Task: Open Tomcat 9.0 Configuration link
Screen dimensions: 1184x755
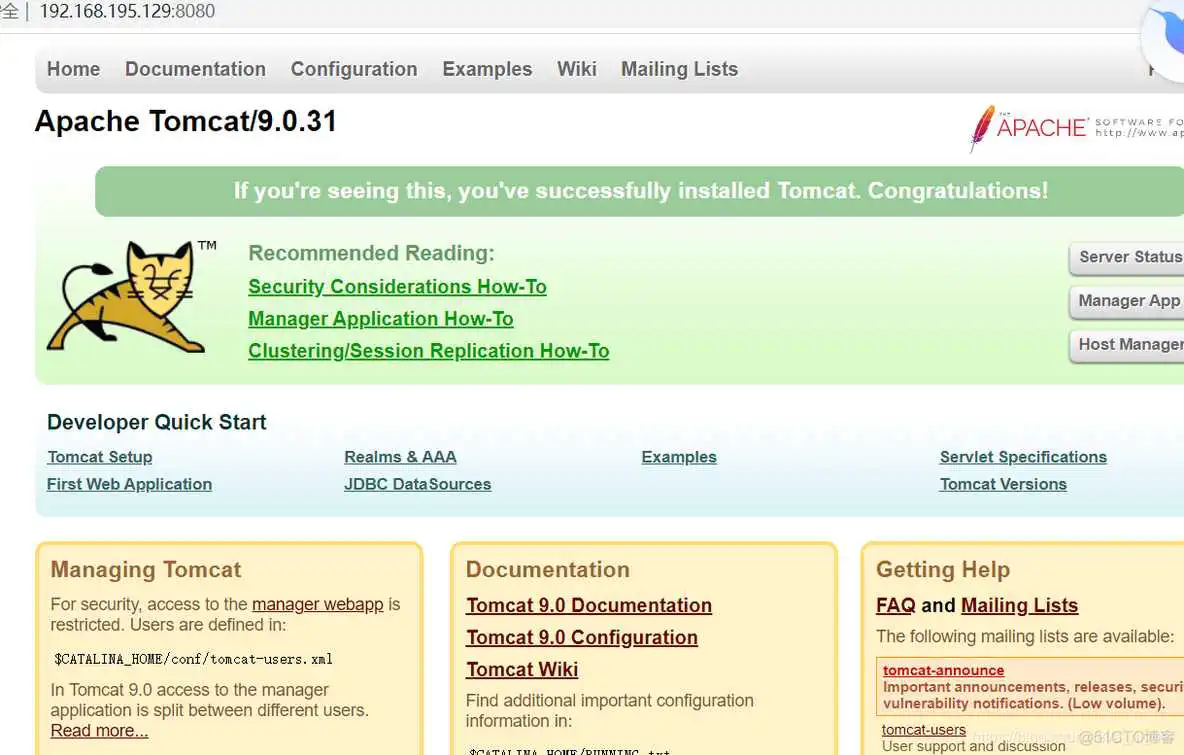Action: click(x=581, y=638)
